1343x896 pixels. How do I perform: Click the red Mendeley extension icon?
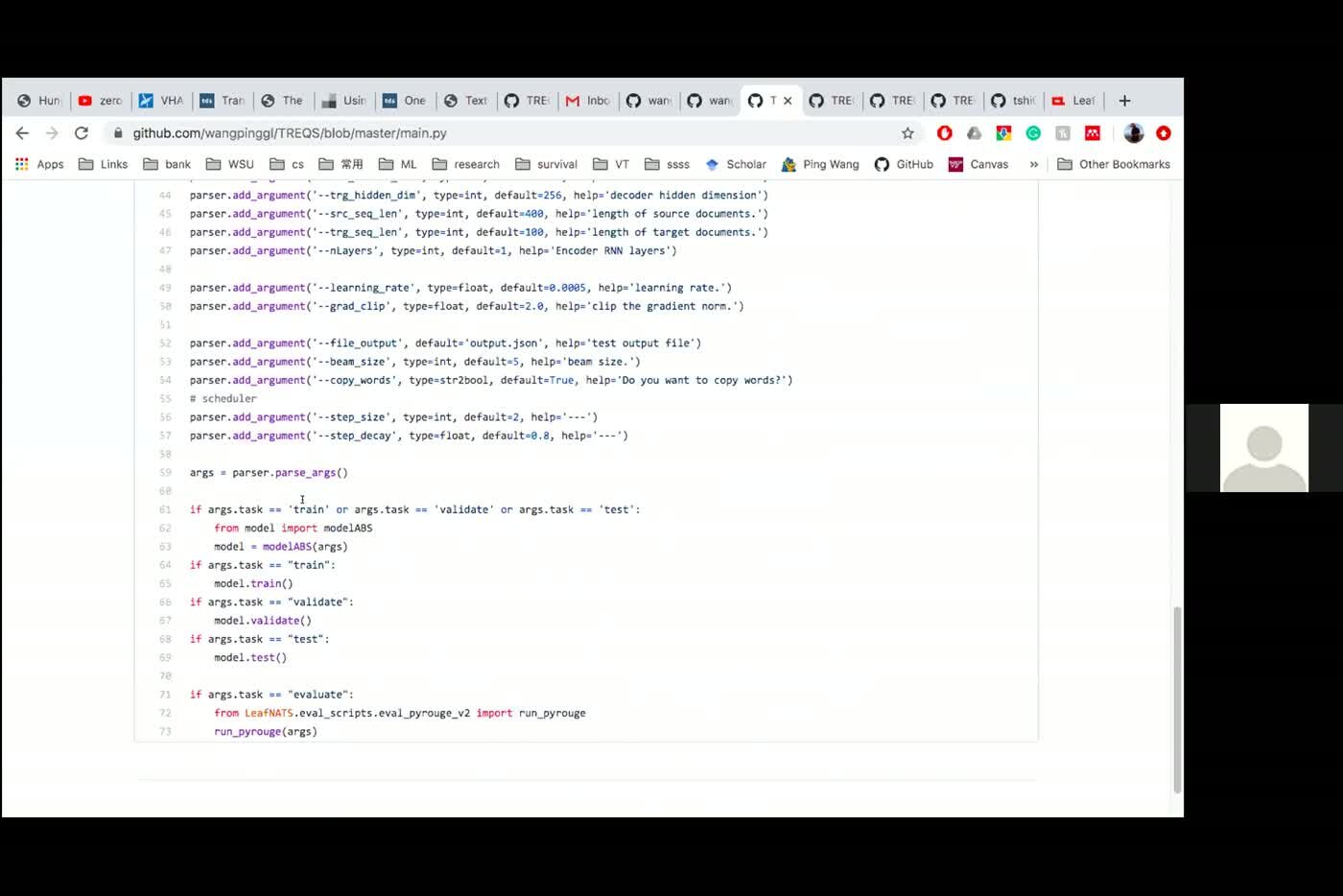pyautogui.click(x=1092, y=133)
